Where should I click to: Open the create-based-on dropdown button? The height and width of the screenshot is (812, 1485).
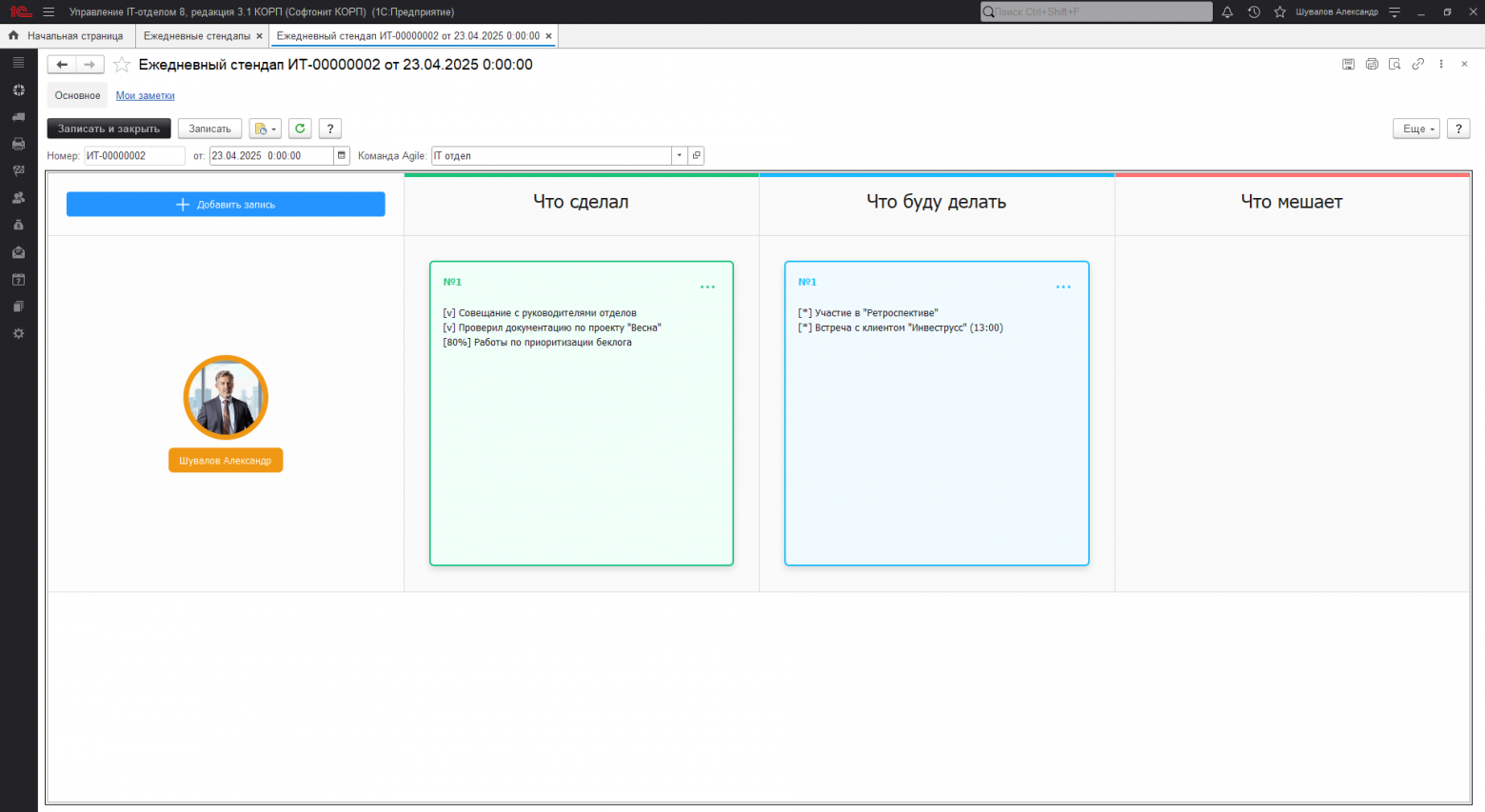point(265,129)
